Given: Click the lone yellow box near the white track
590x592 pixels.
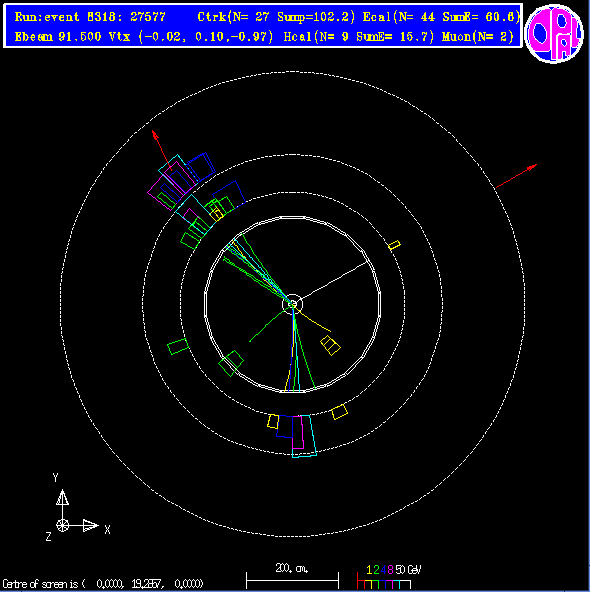Looking at the screenshot, I should tap(394, 245).
